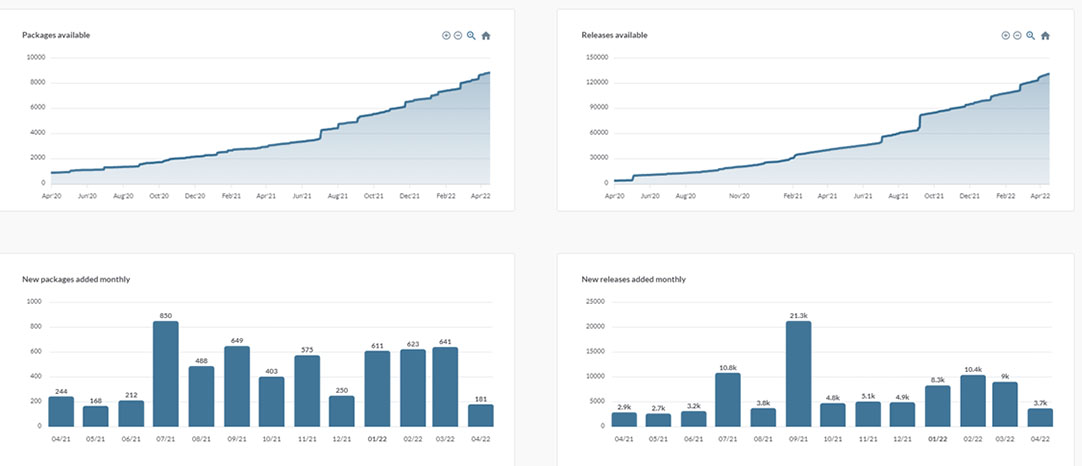Reset zoom on Releases available chart
The image size is (1082, 466).
[1045, 36]
